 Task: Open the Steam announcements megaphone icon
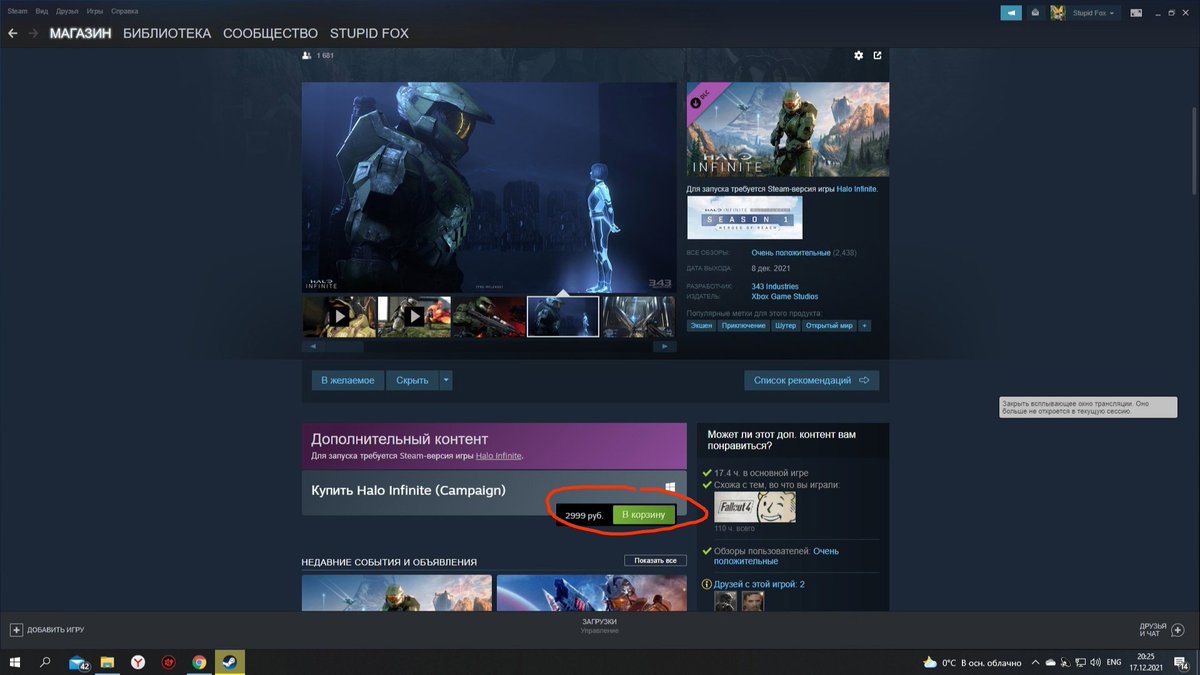pyautogui.click(x=1011, y=13)
